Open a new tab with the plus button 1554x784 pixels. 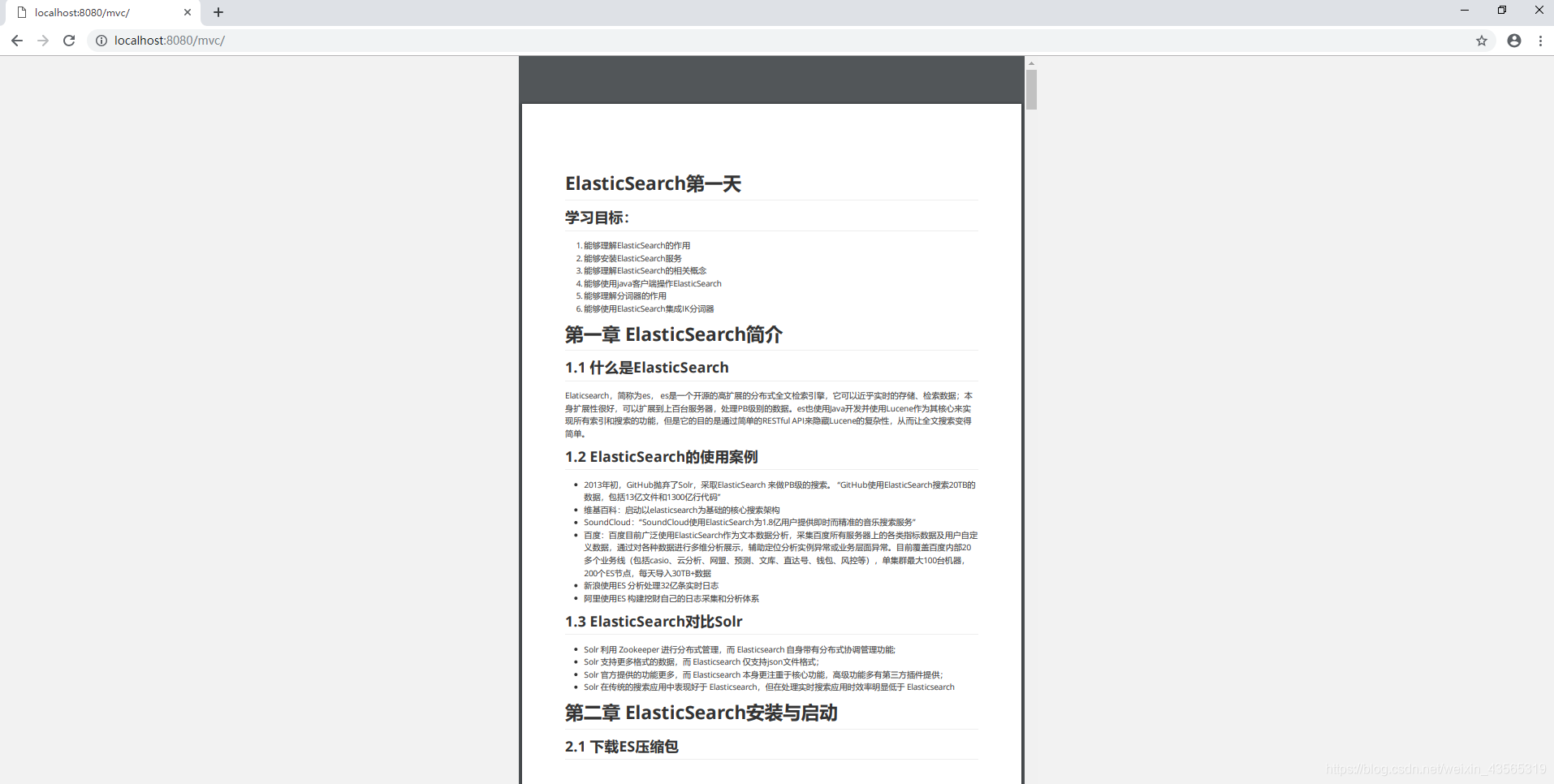click(x=218, y=12)
